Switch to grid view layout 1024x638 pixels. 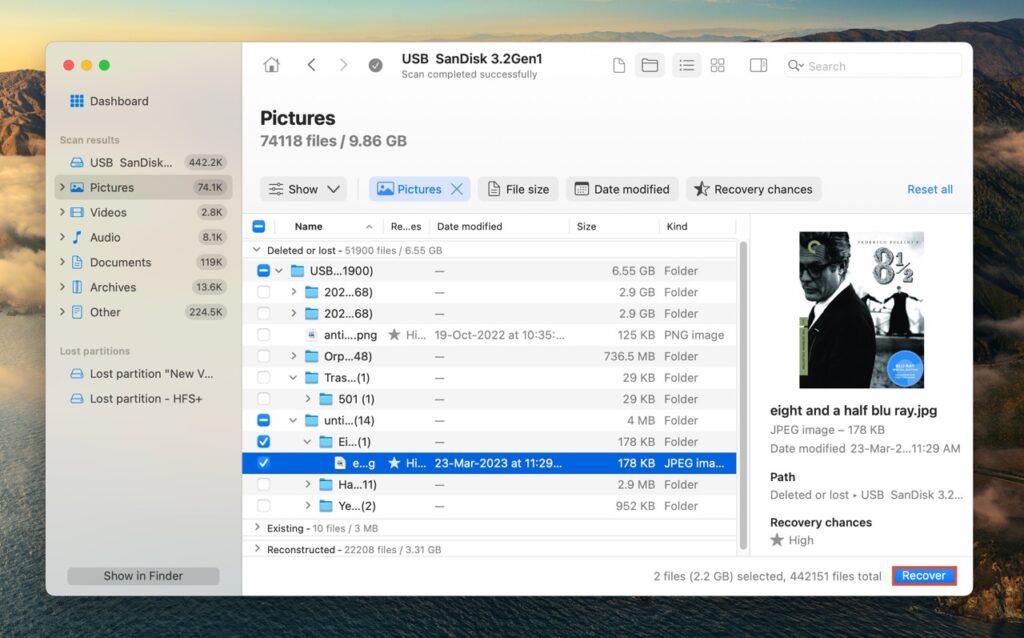tap(717, 65)
